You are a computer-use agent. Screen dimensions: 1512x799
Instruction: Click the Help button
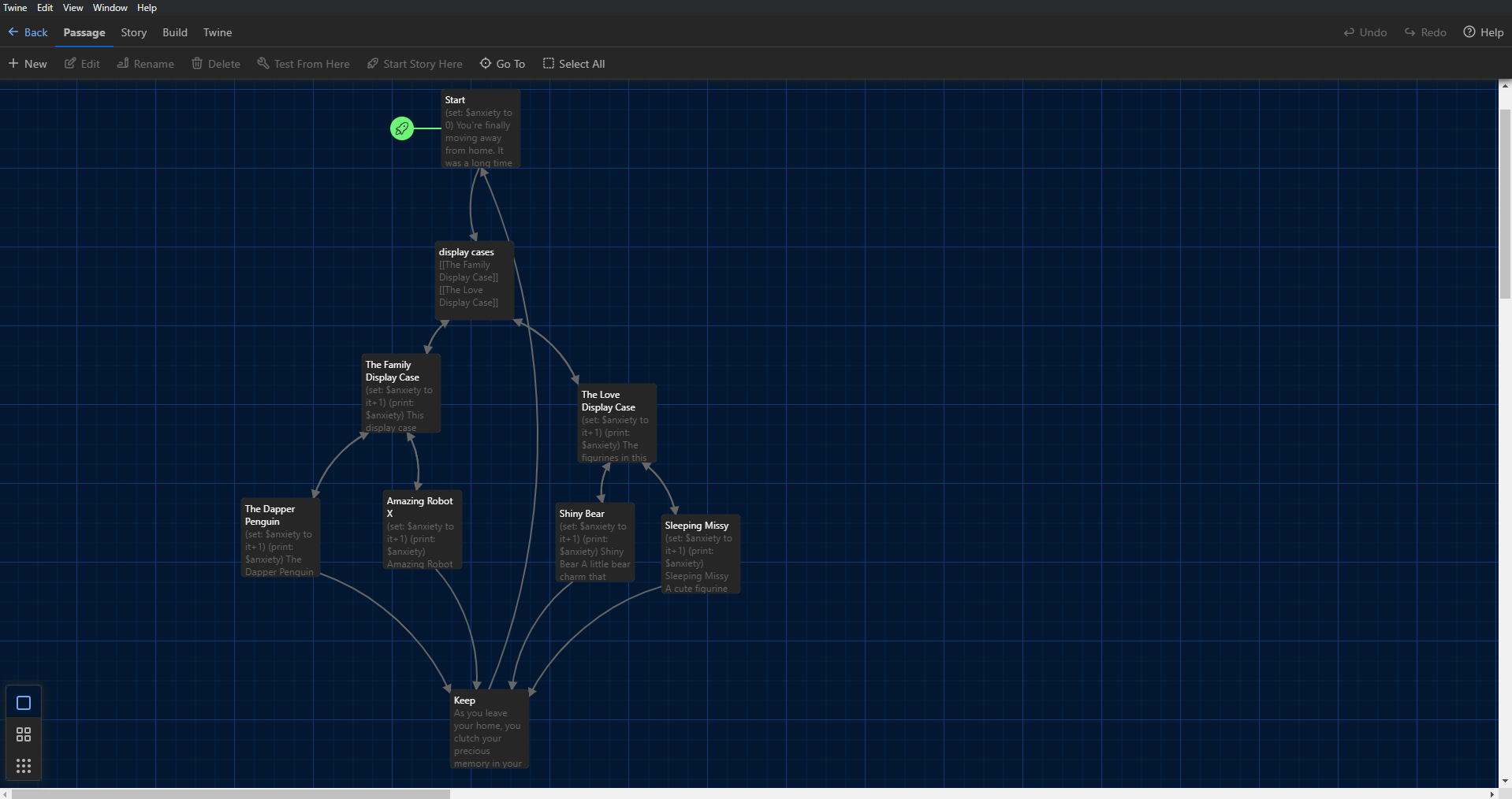click(x=1483, y=32)
